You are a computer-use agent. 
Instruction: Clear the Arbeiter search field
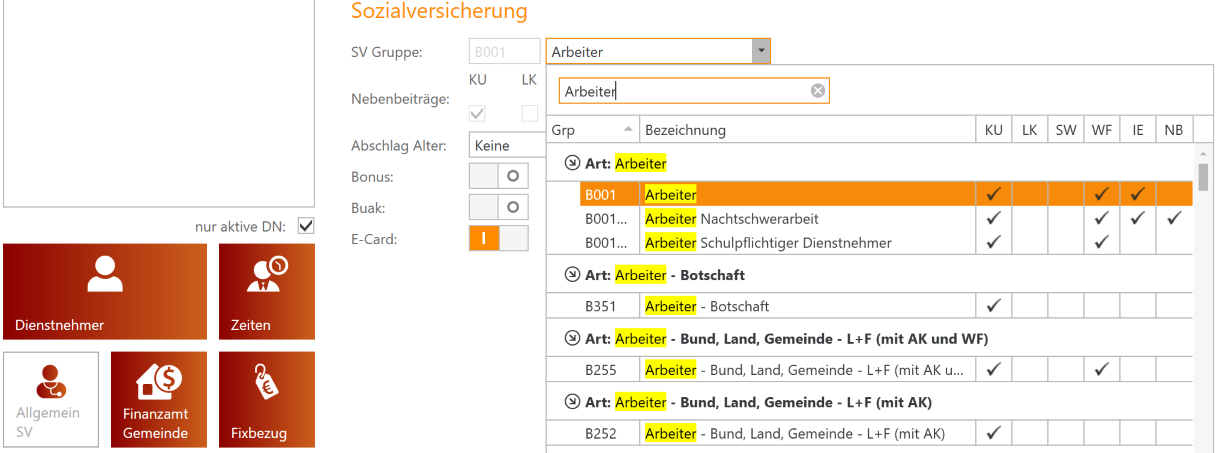818,91
